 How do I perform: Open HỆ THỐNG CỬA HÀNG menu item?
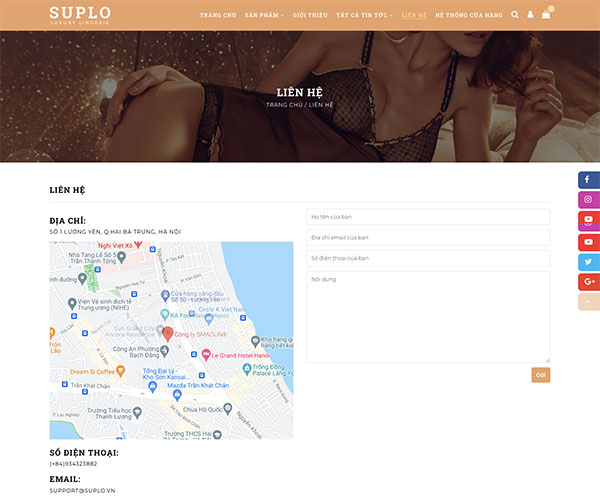(x=469, y=15)
